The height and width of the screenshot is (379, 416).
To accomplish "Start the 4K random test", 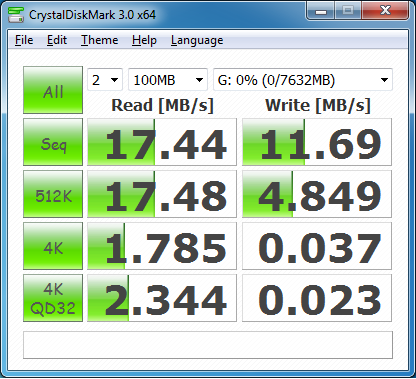I will (53, 246).
